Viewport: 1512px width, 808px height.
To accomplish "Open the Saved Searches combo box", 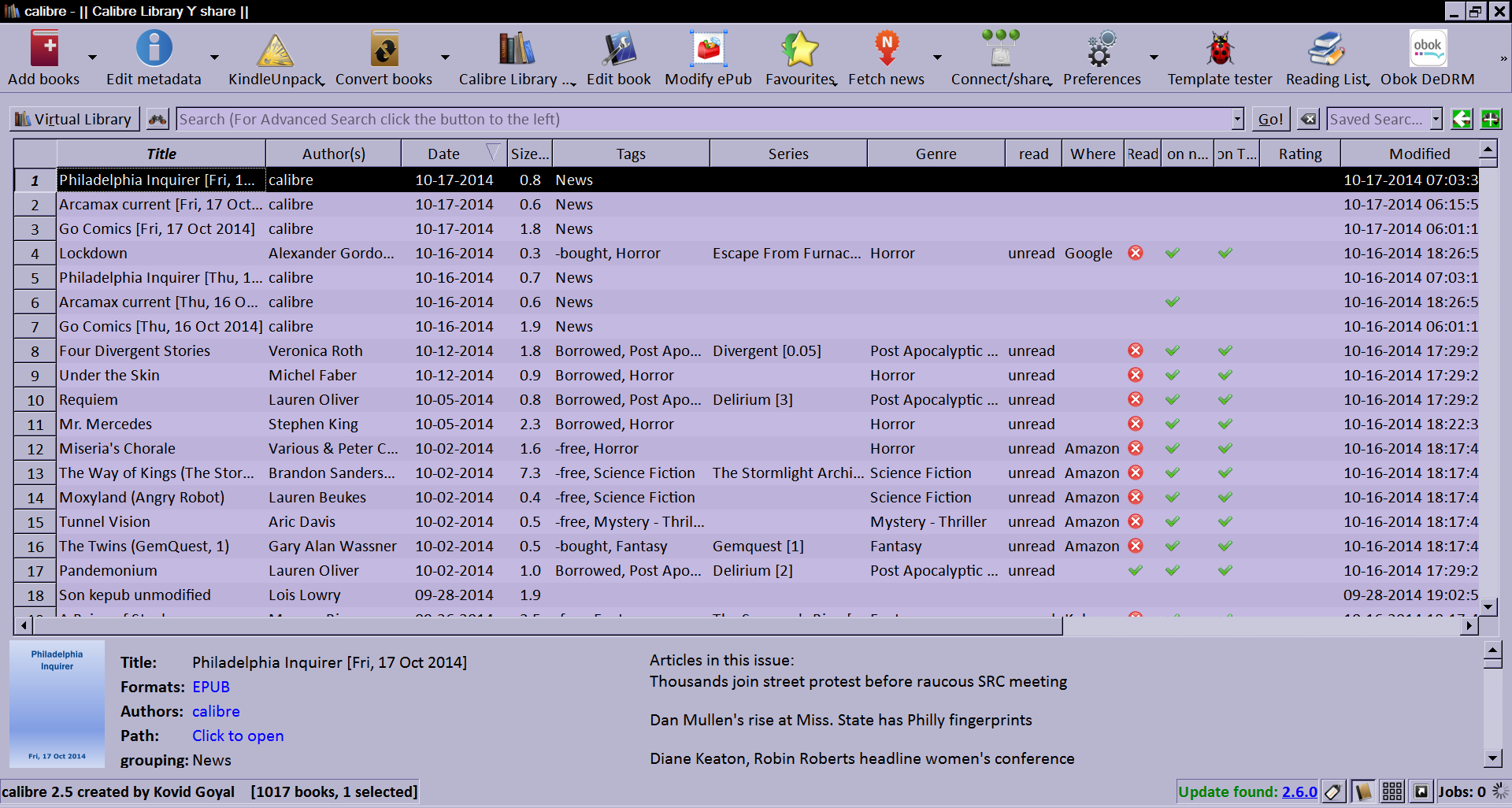I will pyautogui.click(x=1384, y=119).
